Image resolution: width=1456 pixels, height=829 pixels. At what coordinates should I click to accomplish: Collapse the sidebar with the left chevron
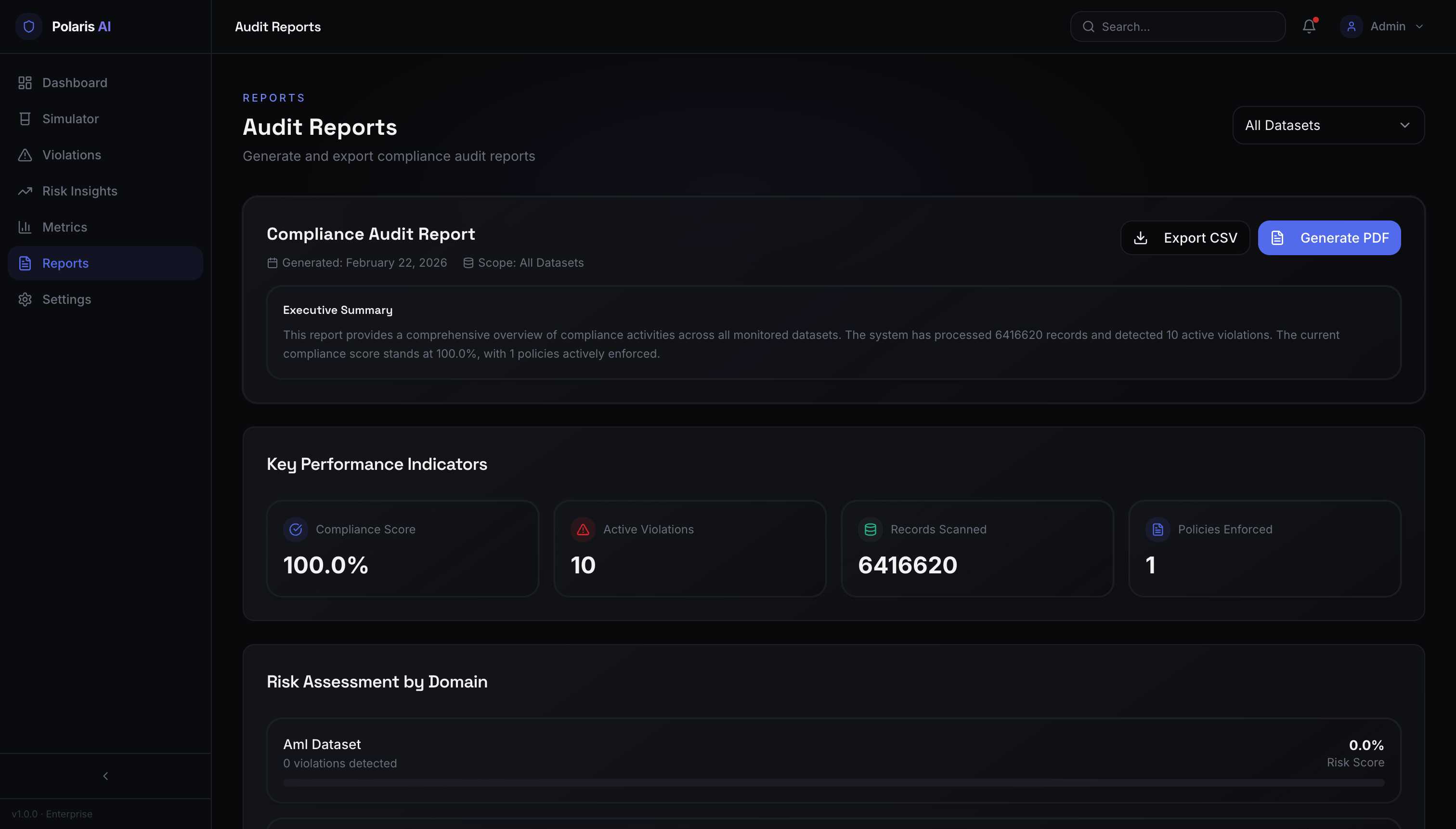tap(105, 776)
